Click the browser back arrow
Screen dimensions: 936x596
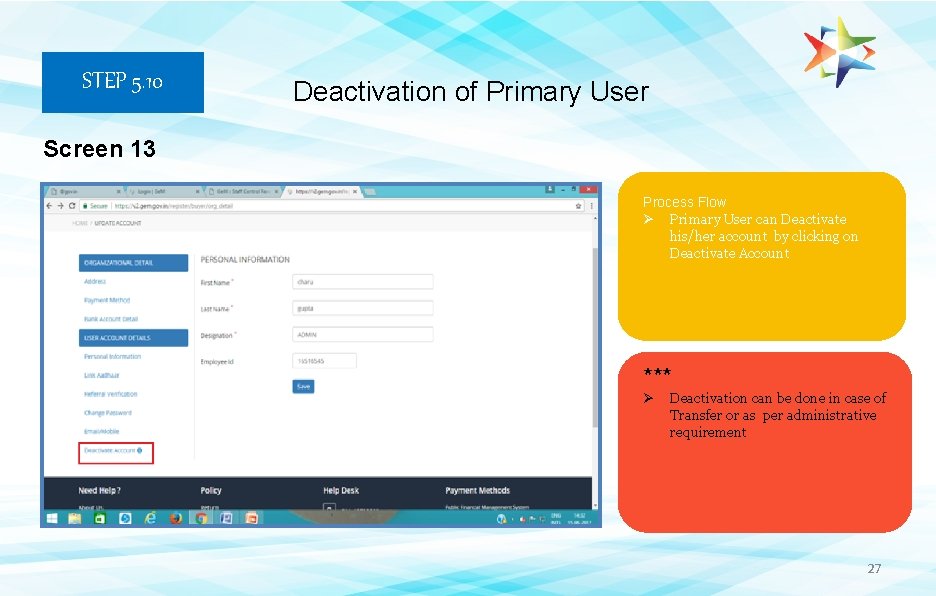[x=48, y=203]
